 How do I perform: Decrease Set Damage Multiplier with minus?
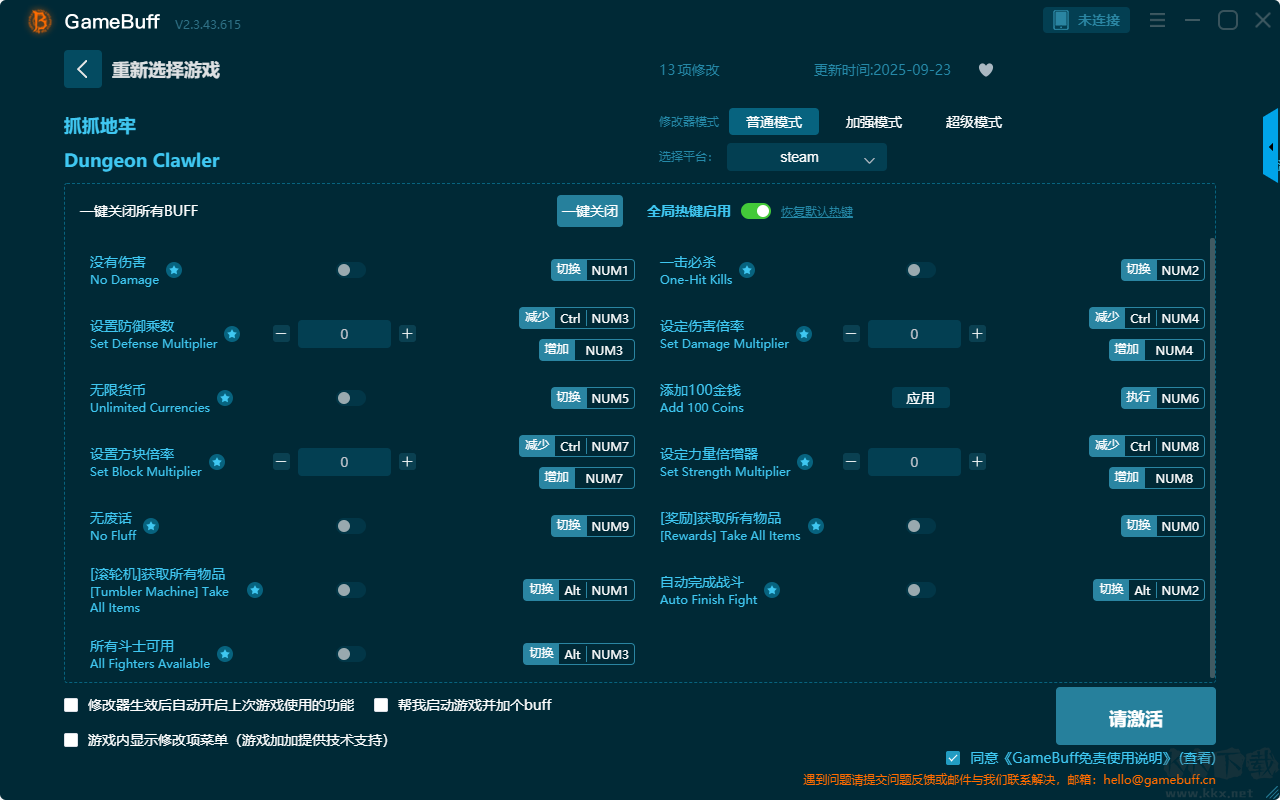tap(851, 334)
